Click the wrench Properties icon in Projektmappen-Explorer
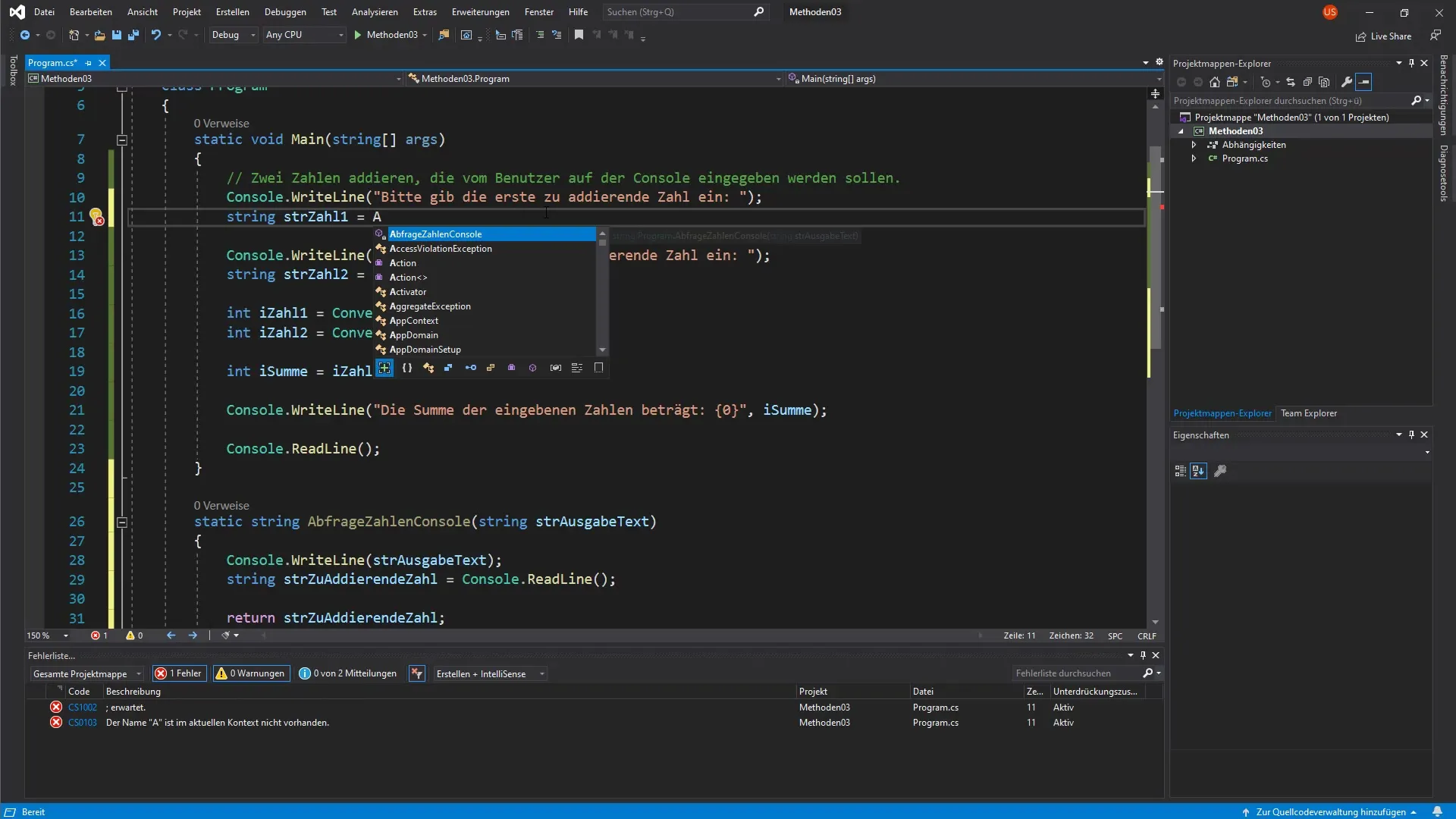 (x=1347, y=82)
